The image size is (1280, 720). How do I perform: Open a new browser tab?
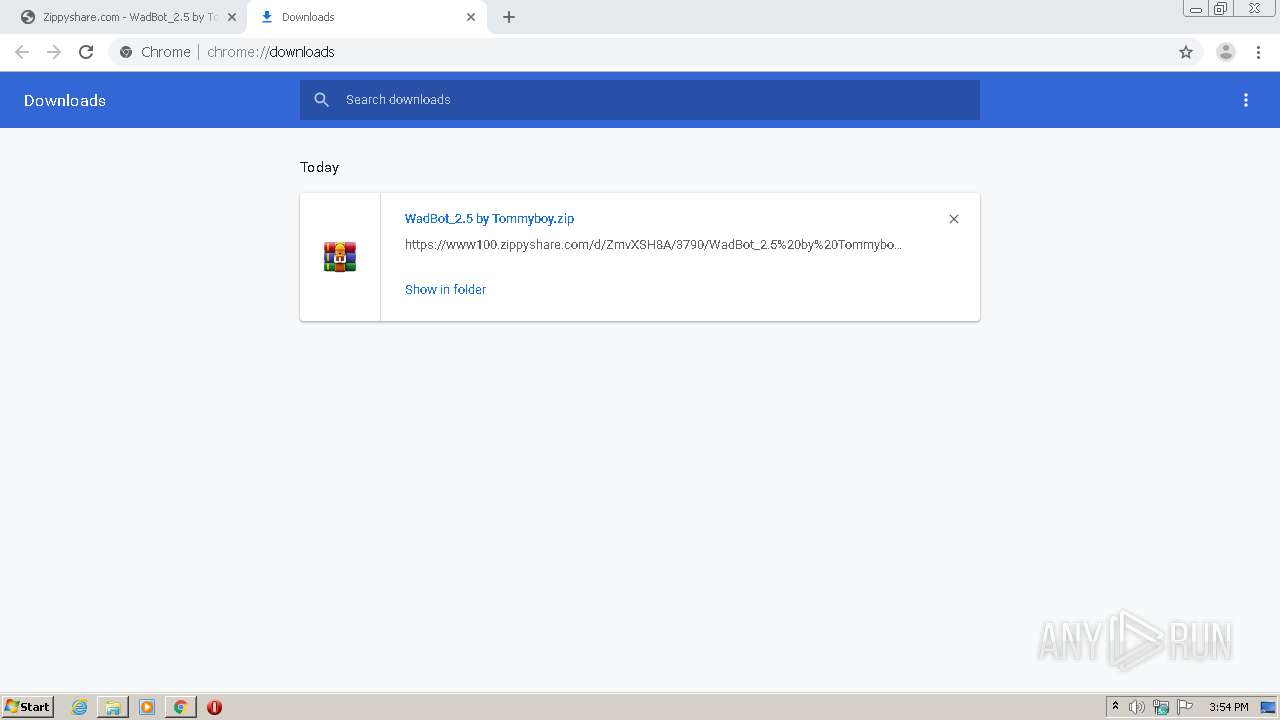[x=509, y=17]
